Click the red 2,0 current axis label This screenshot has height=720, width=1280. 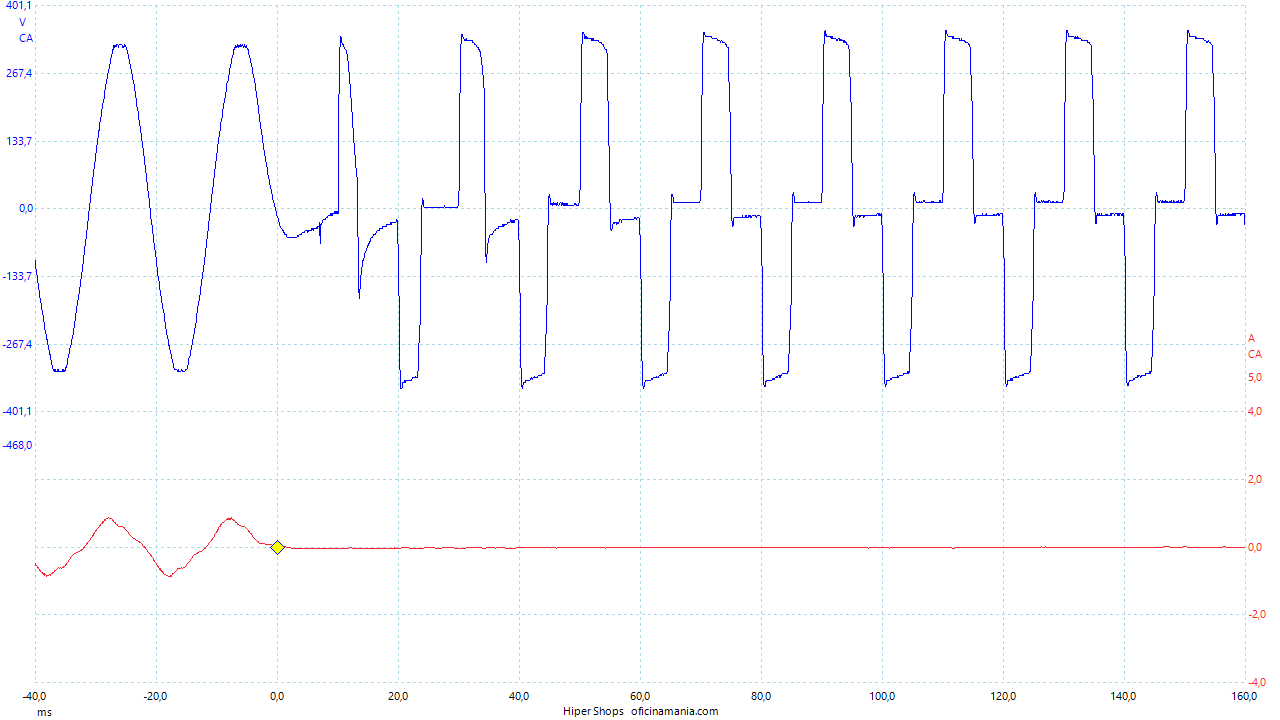pos(1257,480)
